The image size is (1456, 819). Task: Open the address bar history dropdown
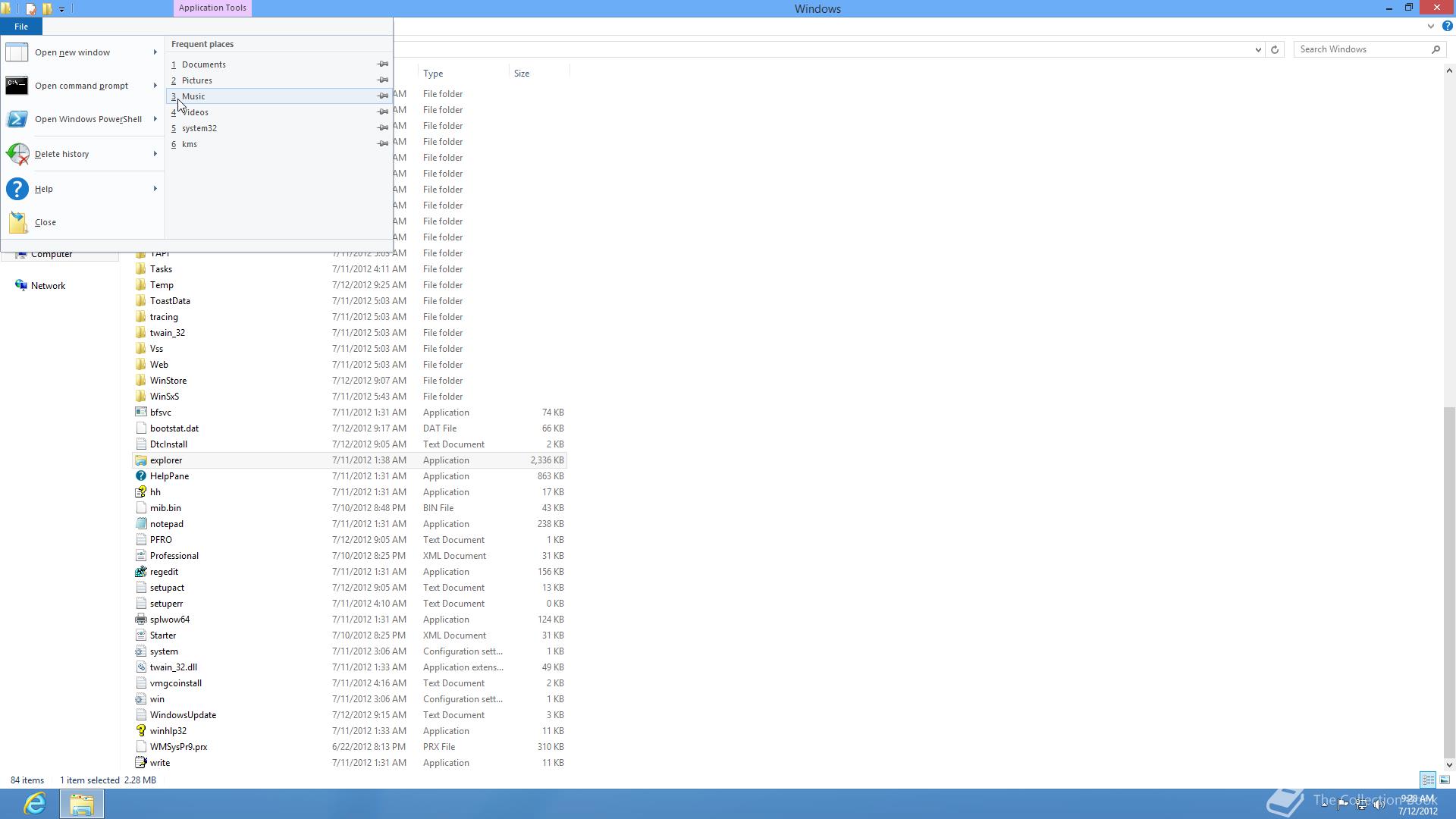pos(1258,49)
